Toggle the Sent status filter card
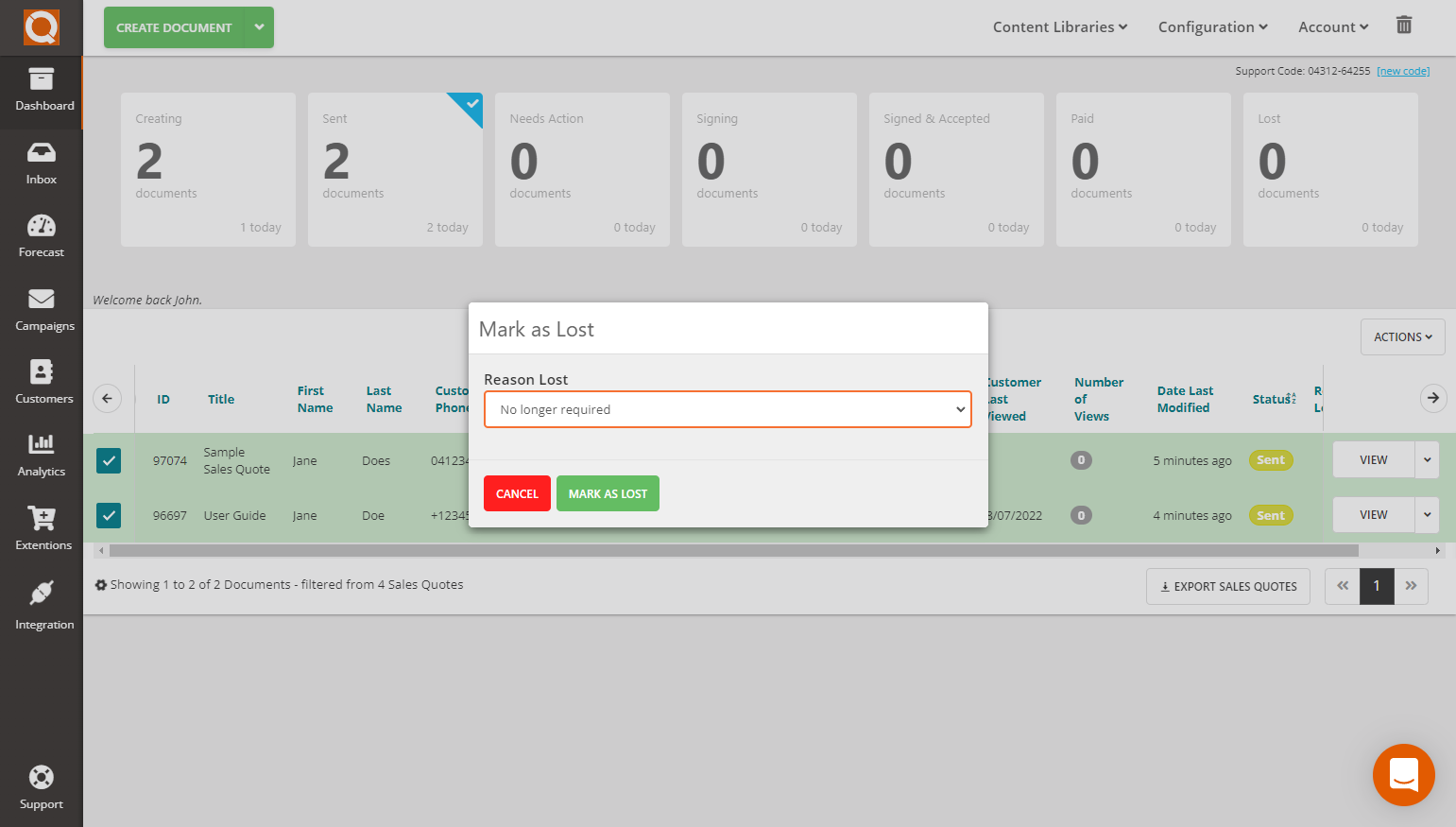The image size is (1456, 827). click(395, 170)
